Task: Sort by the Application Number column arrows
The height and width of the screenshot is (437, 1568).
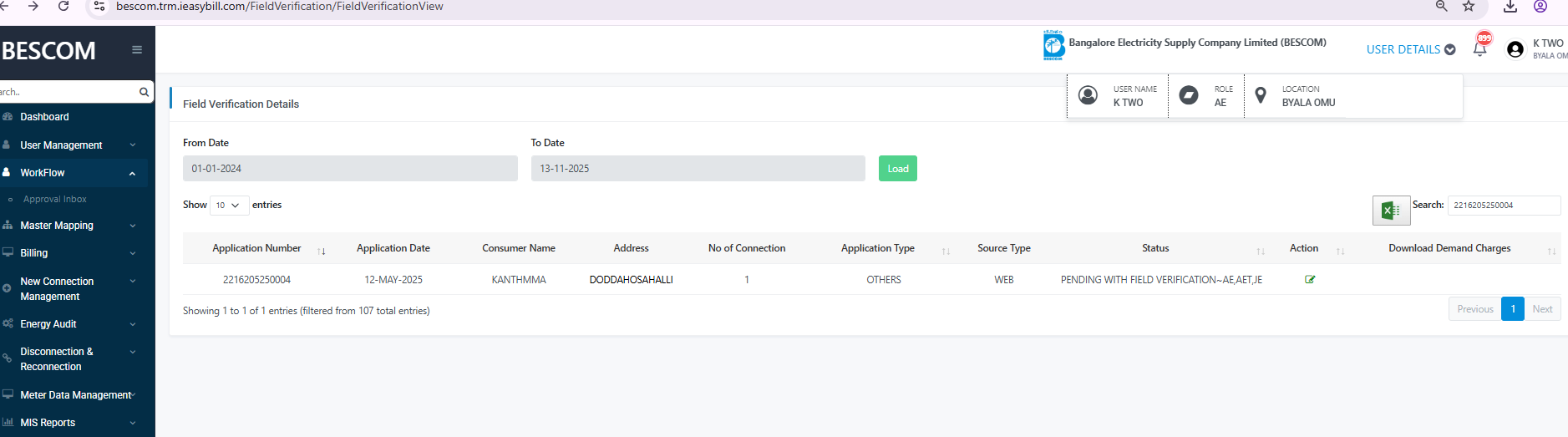Action: coord(322,252)
